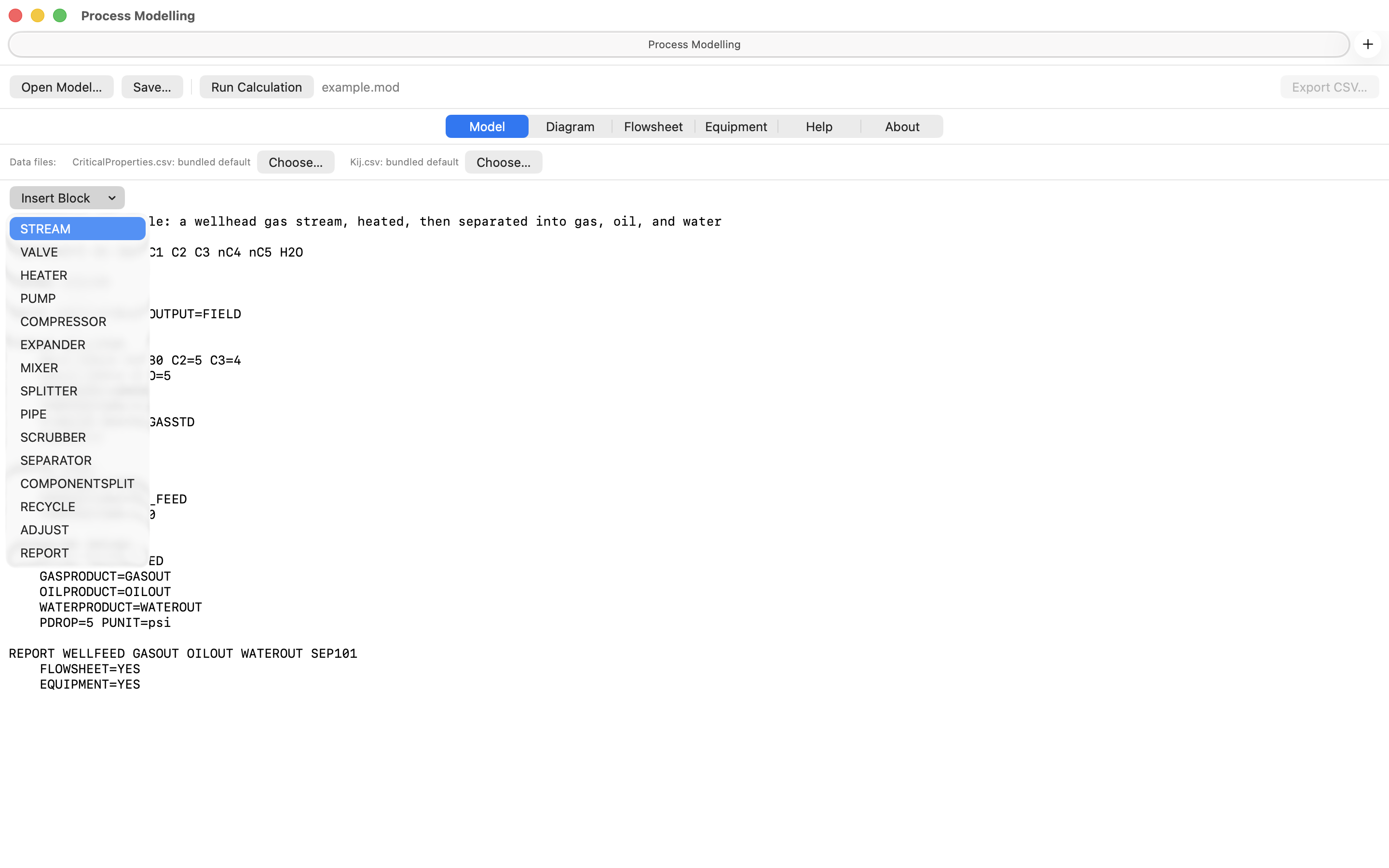Viewport: 1389px width, 868px height.
Task: Open the Help tab
Action: (819, 126)
